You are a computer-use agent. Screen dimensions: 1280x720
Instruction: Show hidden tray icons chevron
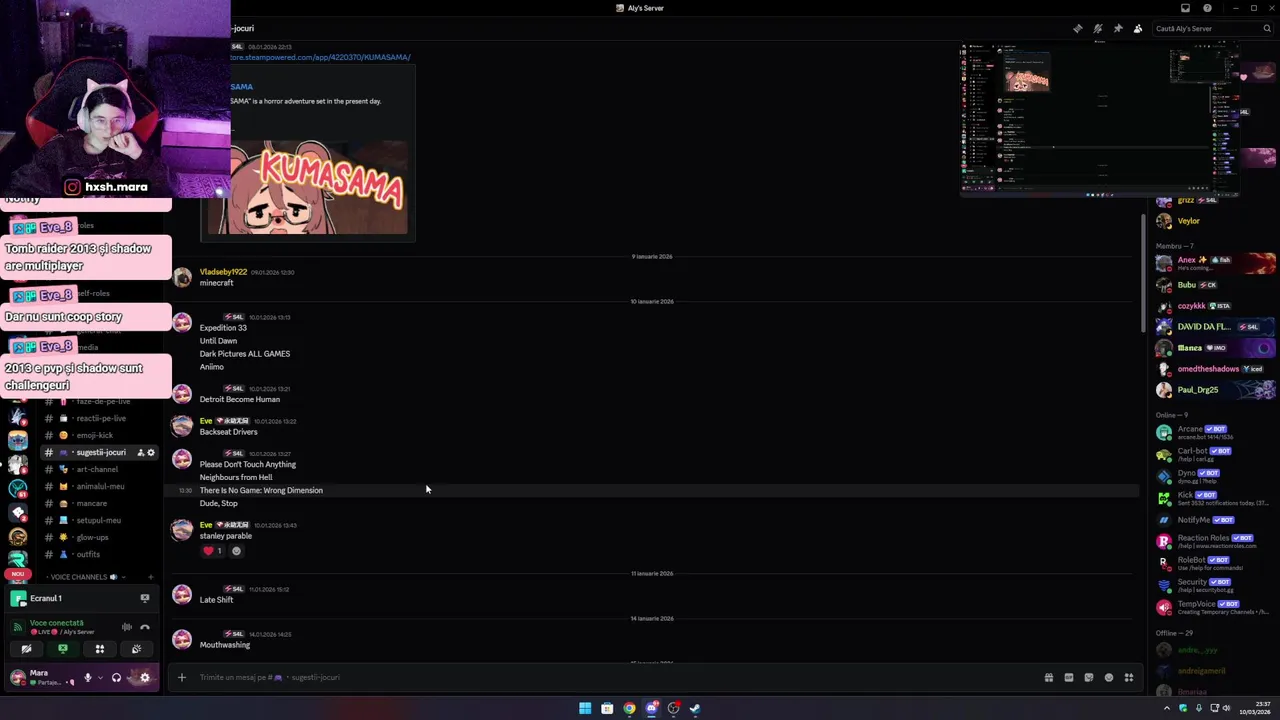pos(1169,708)
